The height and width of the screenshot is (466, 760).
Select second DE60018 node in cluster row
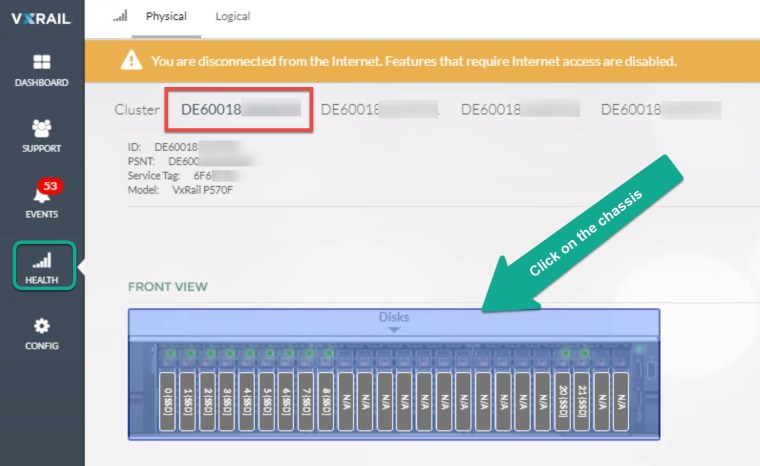point(380,110)
